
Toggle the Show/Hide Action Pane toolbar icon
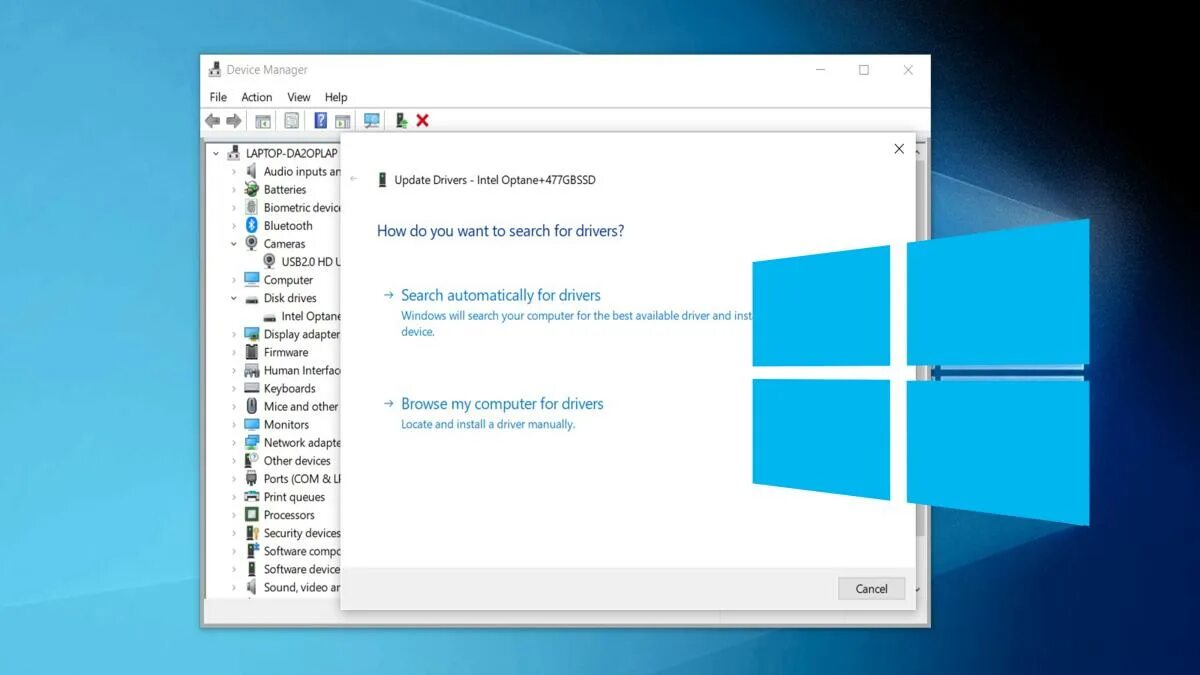tap(343, 121)
